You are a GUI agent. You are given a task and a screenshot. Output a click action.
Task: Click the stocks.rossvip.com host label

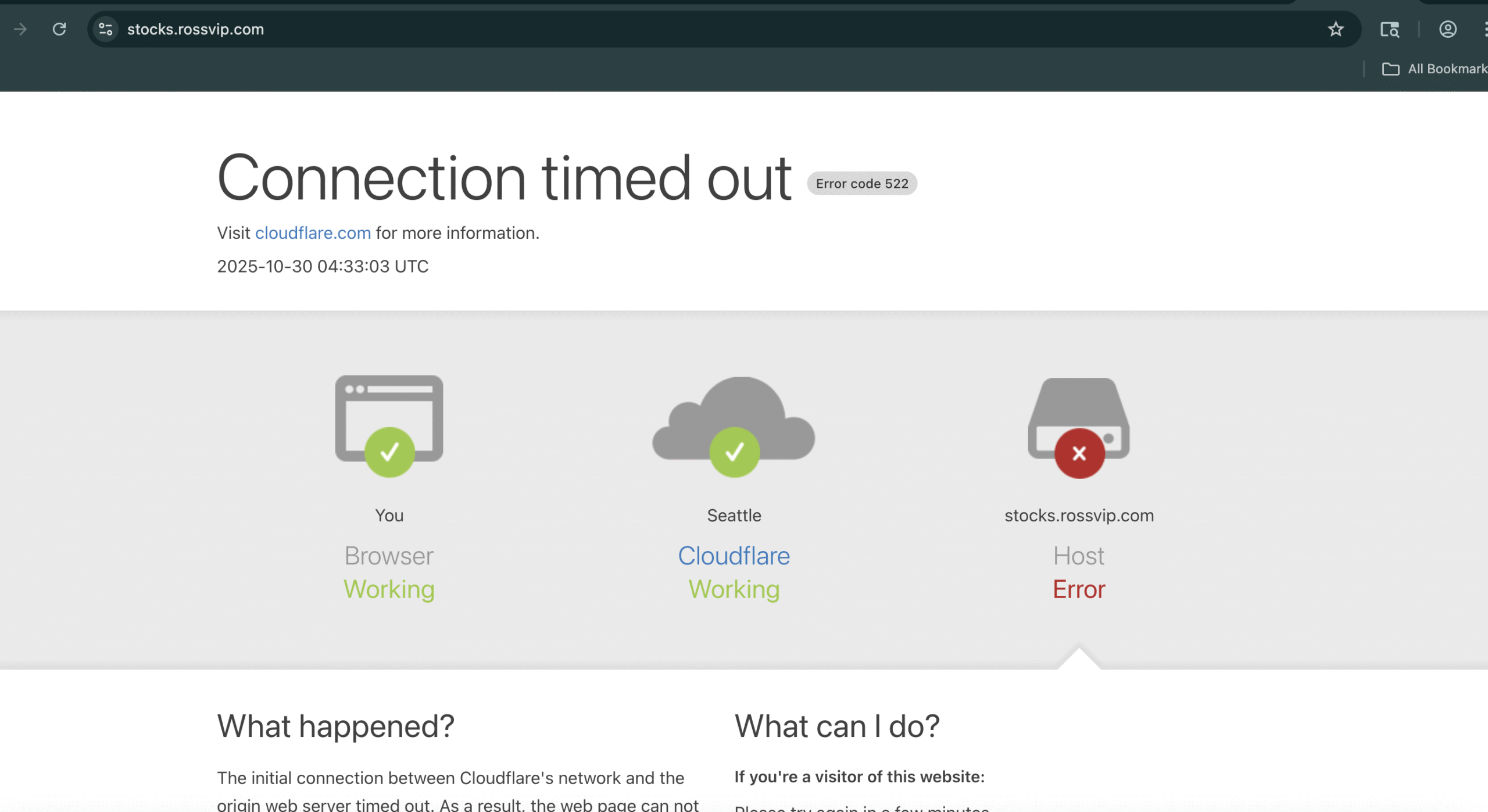[1079, 516]
